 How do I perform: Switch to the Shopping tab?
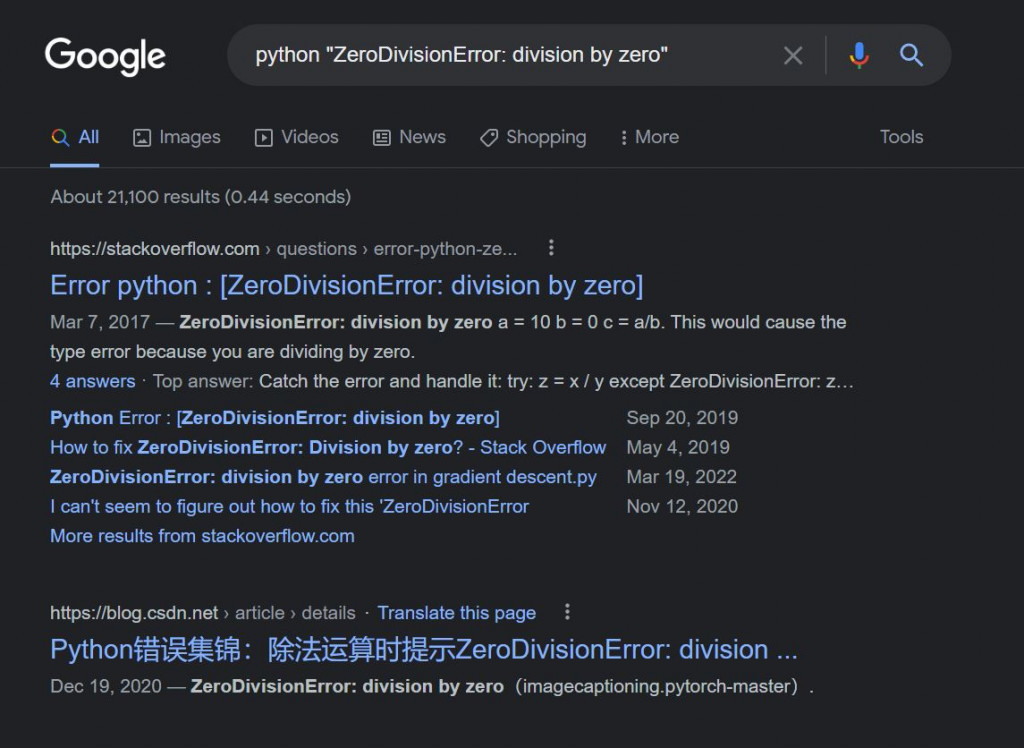(x=533, y=137)
